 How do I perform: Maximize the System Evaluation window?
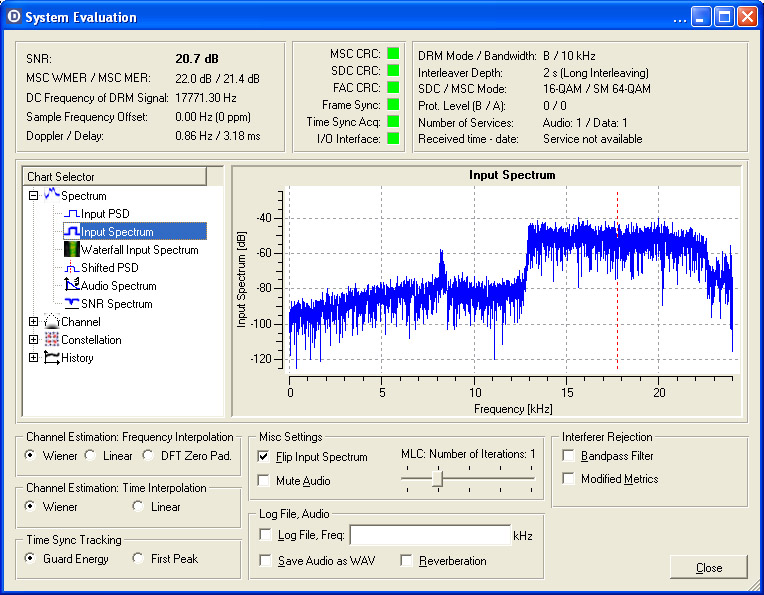point(725,17)
